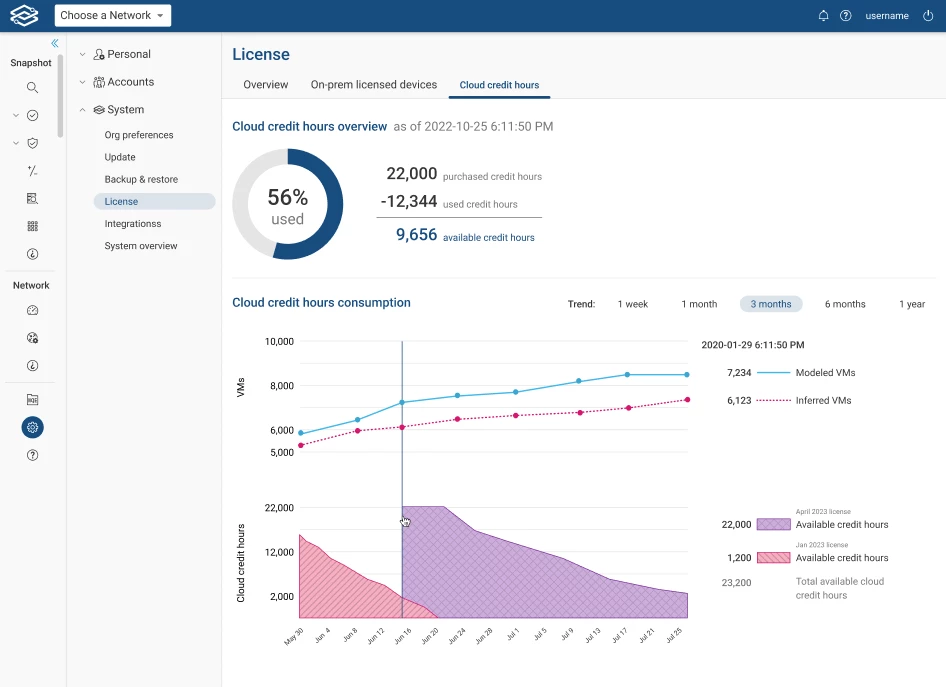Open the plus-minus diff icon
This screenshot has width=946, height=687.
33,171
